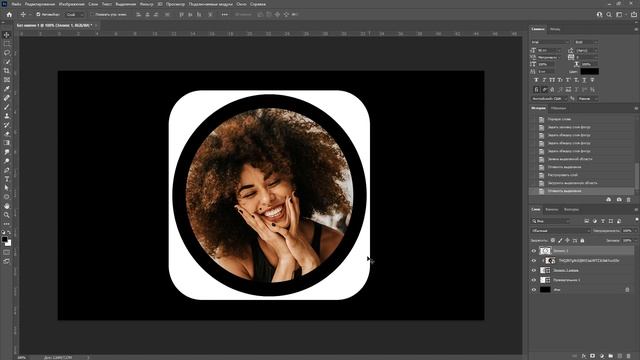Select the Horizontal Type tool
This screenshot has width=640, height=360.
pyautogui.click(x=7, y=179)
